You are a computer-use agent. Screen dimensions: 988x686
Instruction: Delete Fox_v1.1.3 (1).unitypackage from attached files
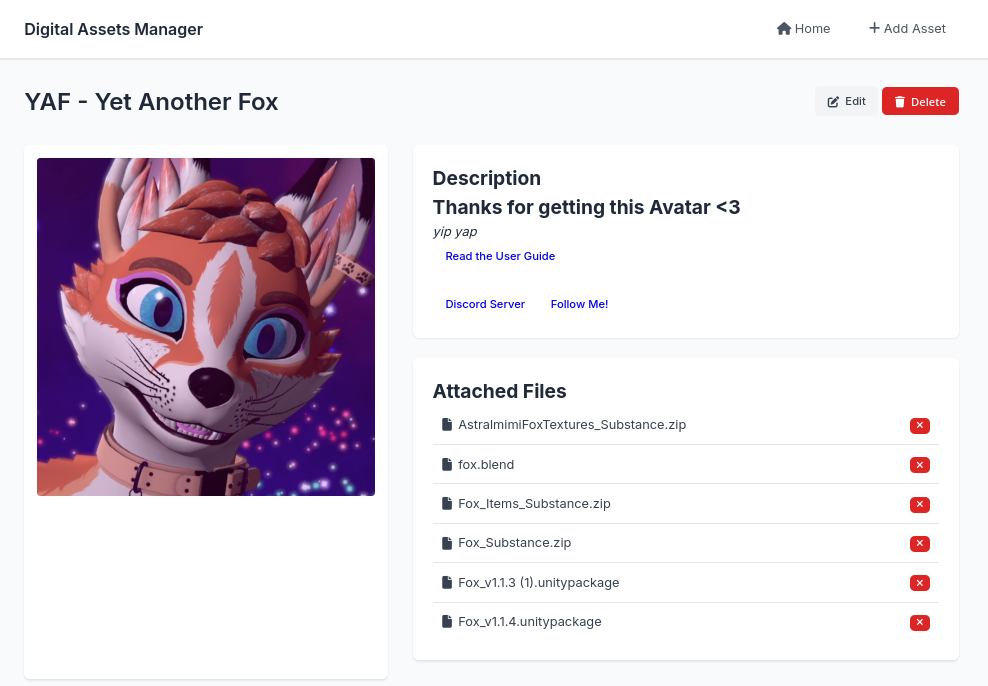pos(919,583)
